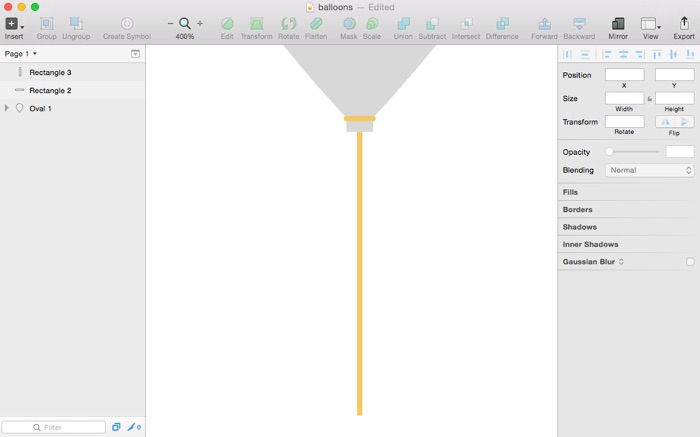Click the Size Height field
The image size is (700, 437).
[675, 98]
